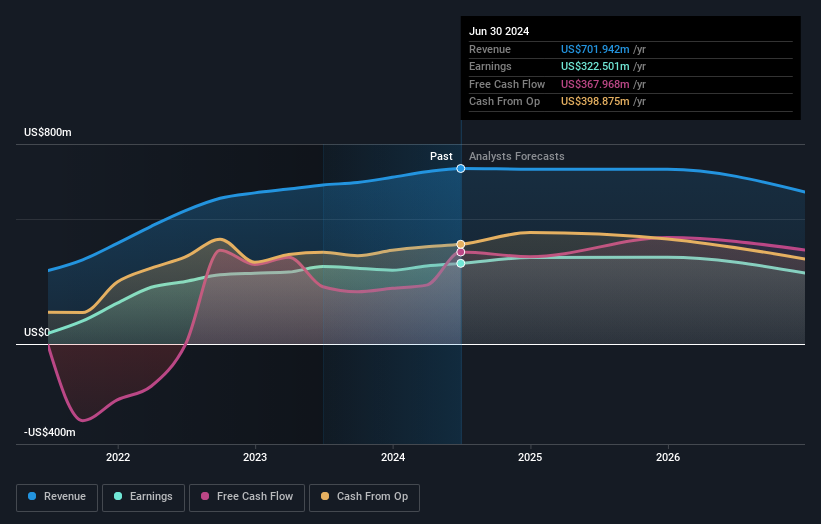This screenshot has width=821, height=524.
Task: Click the 2026 x-axis label
Action: (668, 457)
